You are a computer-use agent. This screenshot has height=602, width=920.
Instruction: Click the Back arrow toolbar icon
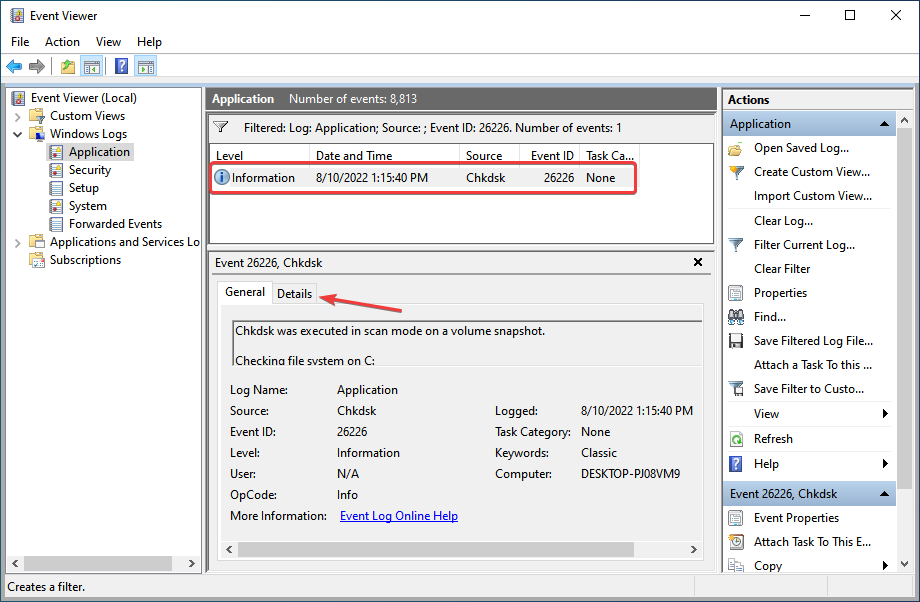pyautogui.click(x=14, y=66)
